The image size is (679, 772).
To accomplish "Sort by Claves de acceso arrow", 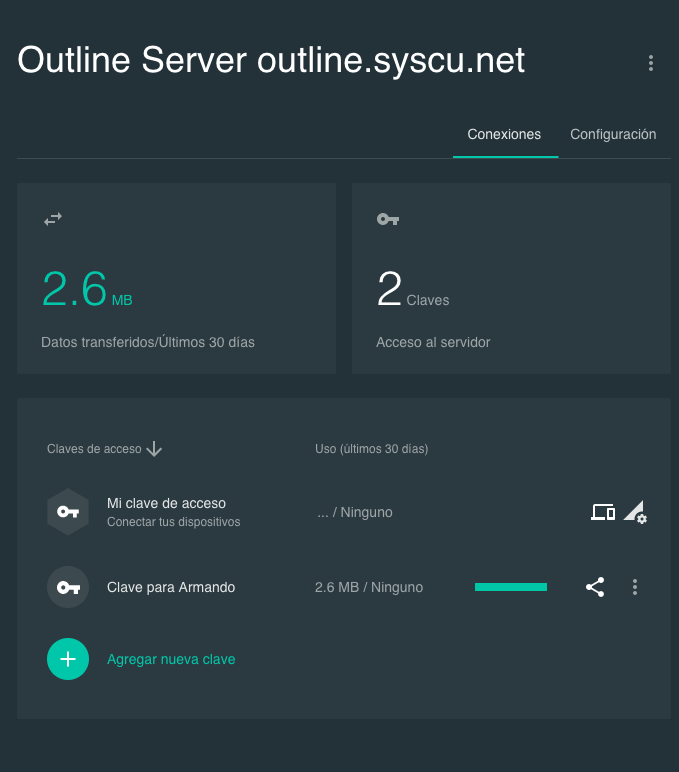I will click(154, 449).
